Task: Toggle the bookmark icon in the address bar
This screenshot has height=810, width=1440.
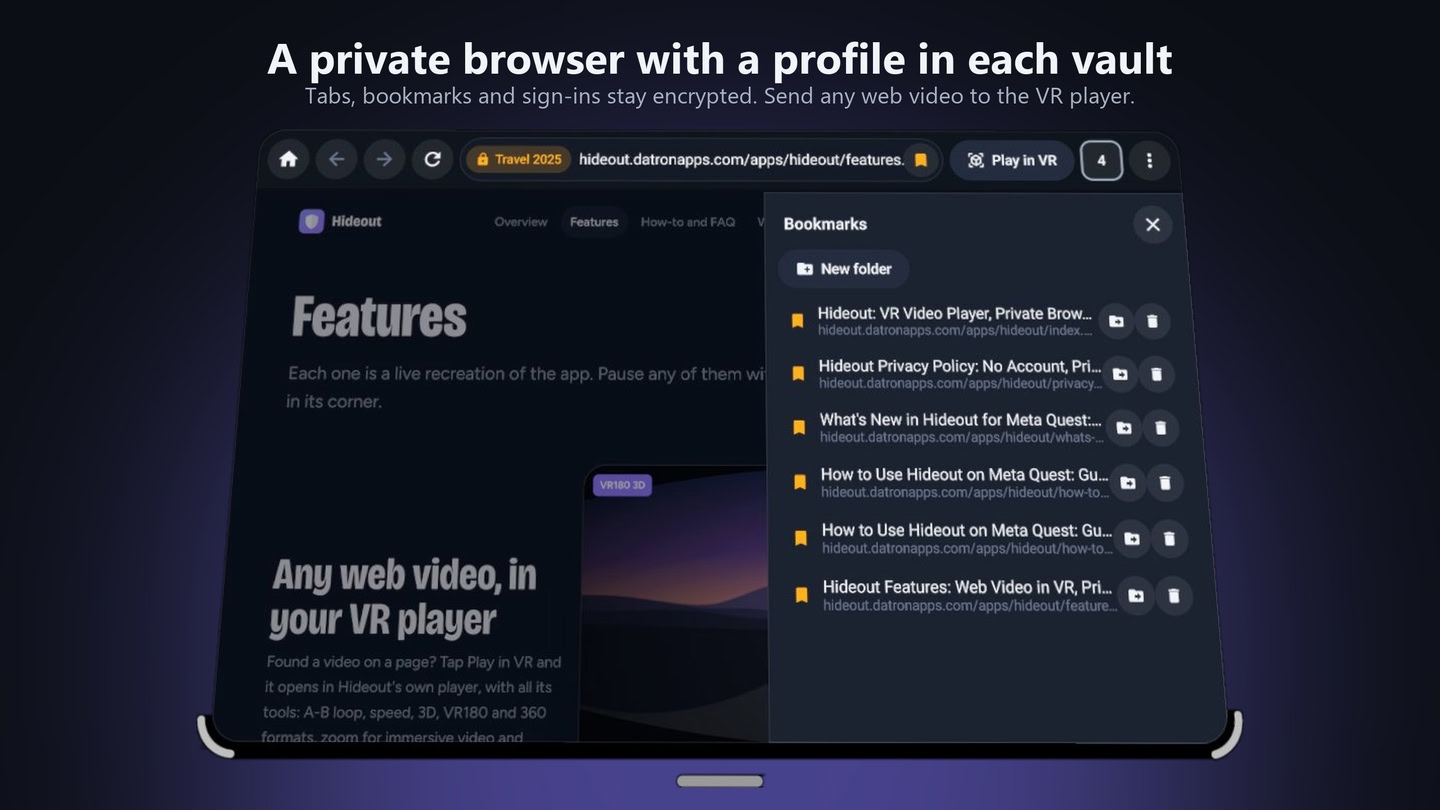Action: point(921,160)
